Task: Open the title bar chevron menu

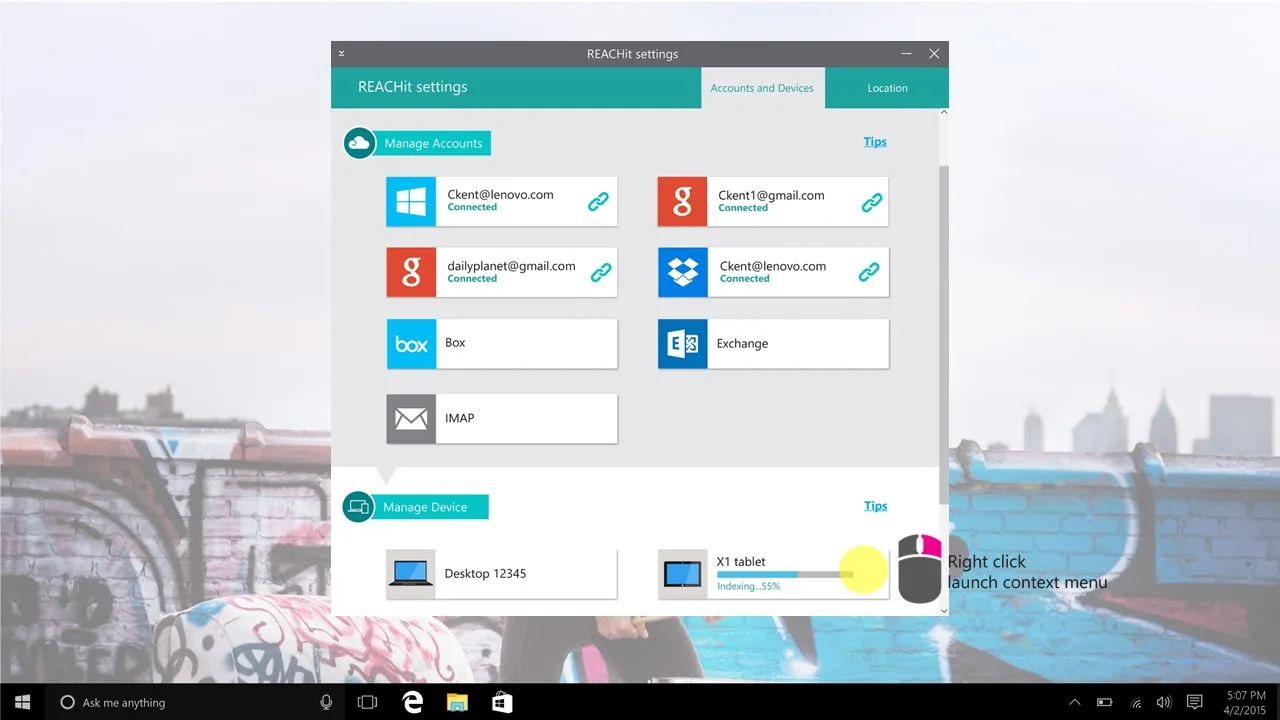Action: point(341,53)
